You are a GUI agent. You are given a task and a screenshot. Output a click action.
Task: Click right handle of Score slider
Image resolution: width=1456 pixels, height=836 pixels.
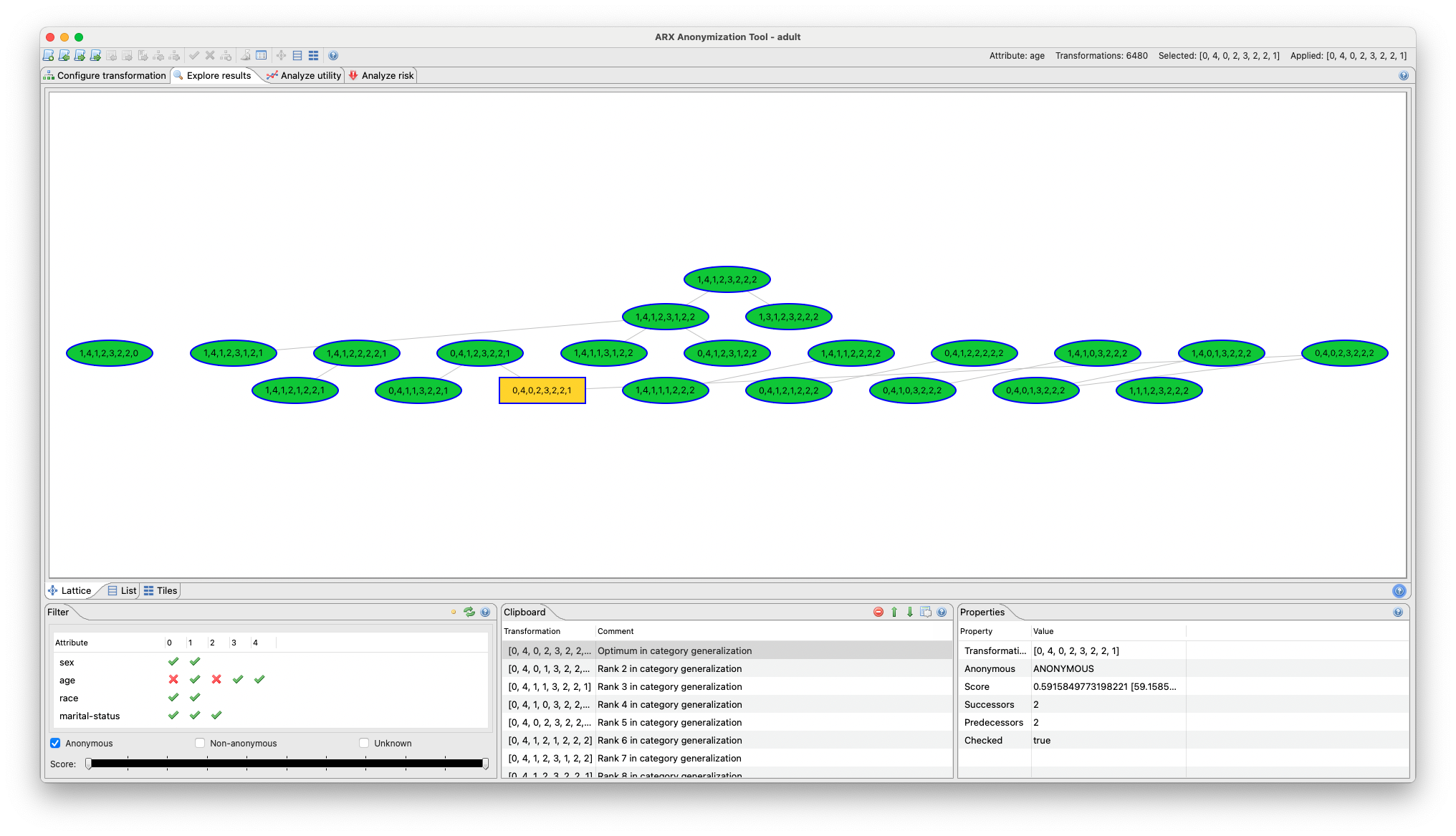485,764
